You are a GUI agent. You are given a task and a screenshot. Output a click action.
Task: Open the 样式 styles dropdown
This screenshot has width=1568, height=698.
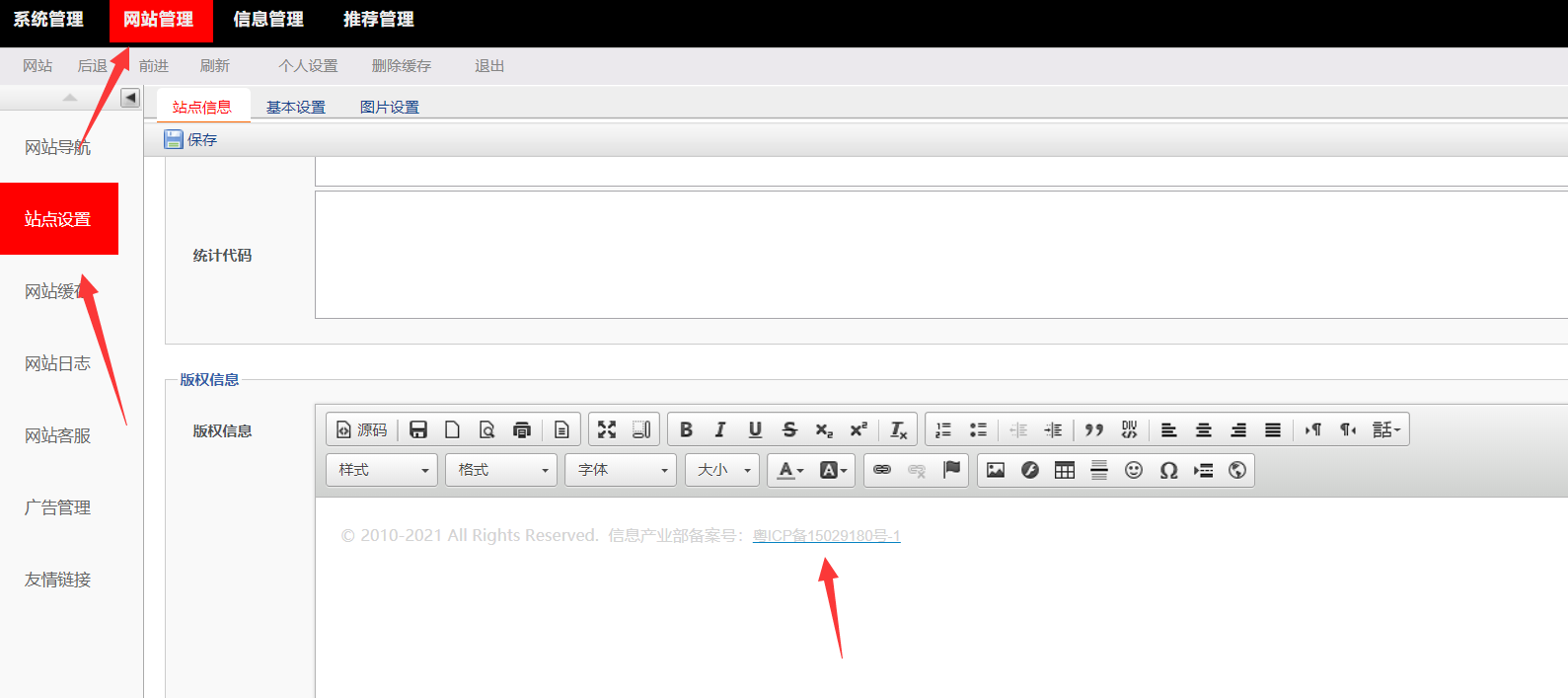click(383, 470)
